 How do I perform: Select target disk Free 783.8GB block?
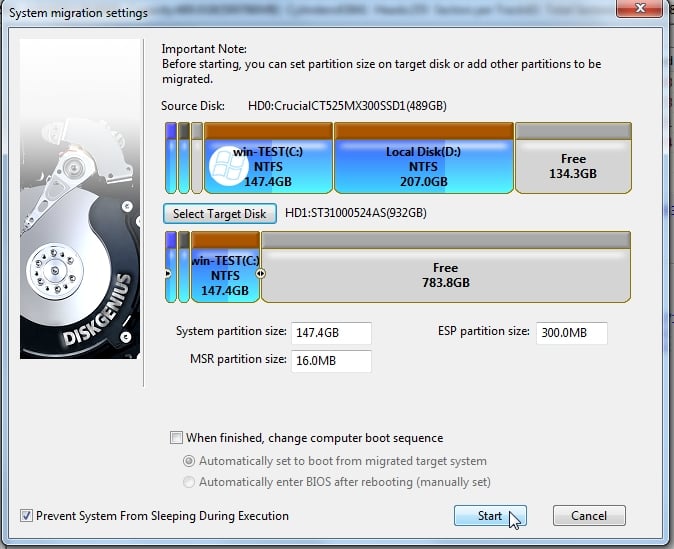(x=446, y=267)
